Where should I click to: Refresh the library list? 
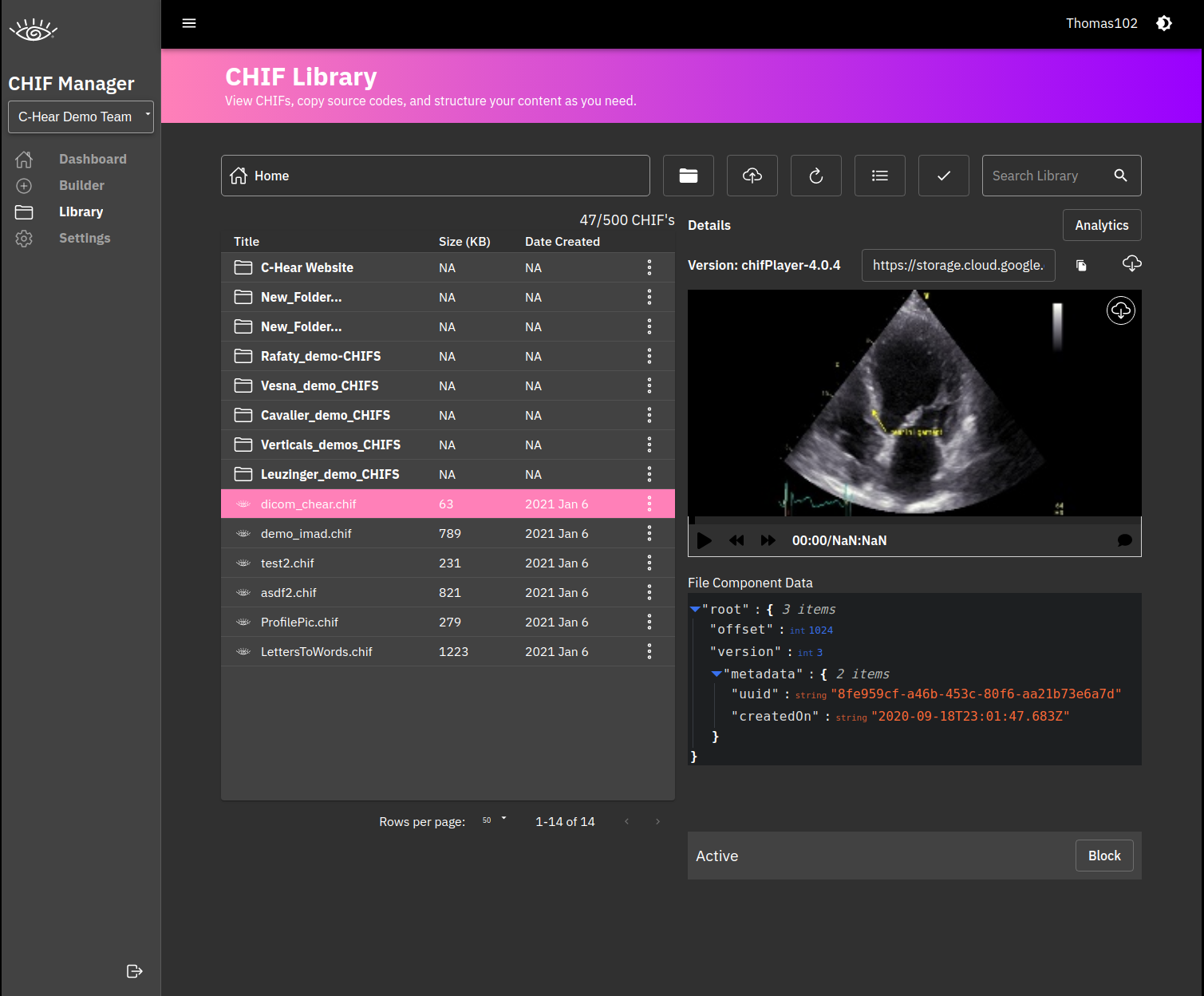[816, 176]
